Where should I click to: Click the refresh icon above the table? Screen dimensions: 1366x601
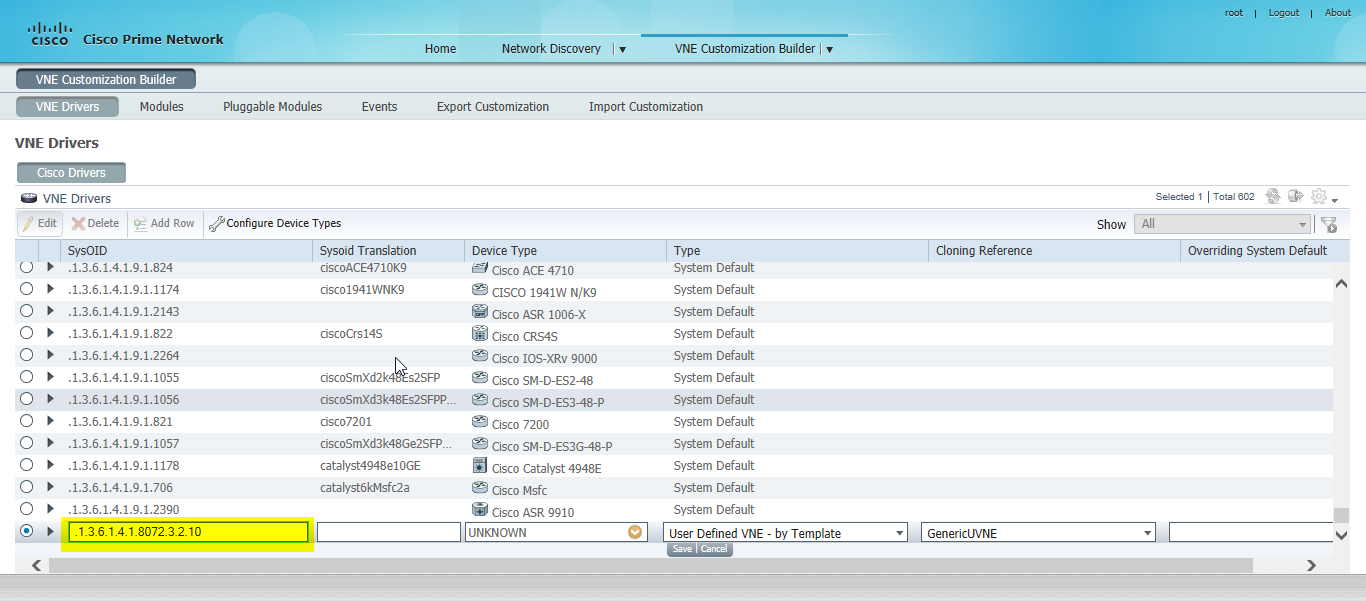(1272, 196)
